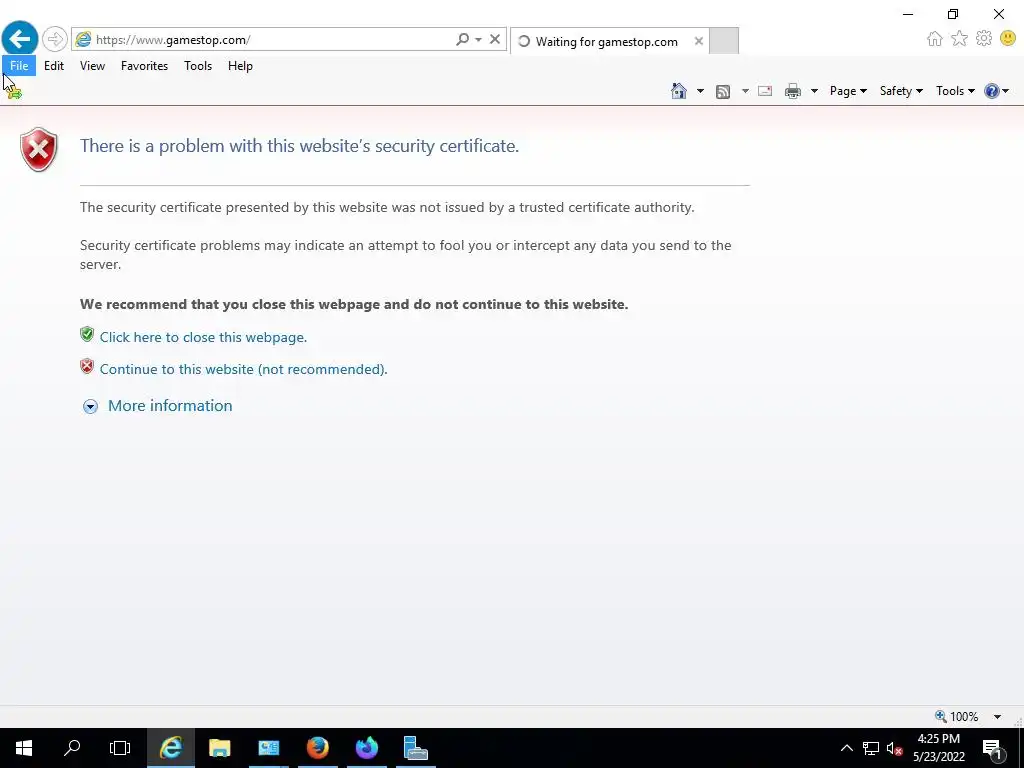This screenshot has height=768, width=1024.
Task: Show hidden system tray icons
Action: 846,748
